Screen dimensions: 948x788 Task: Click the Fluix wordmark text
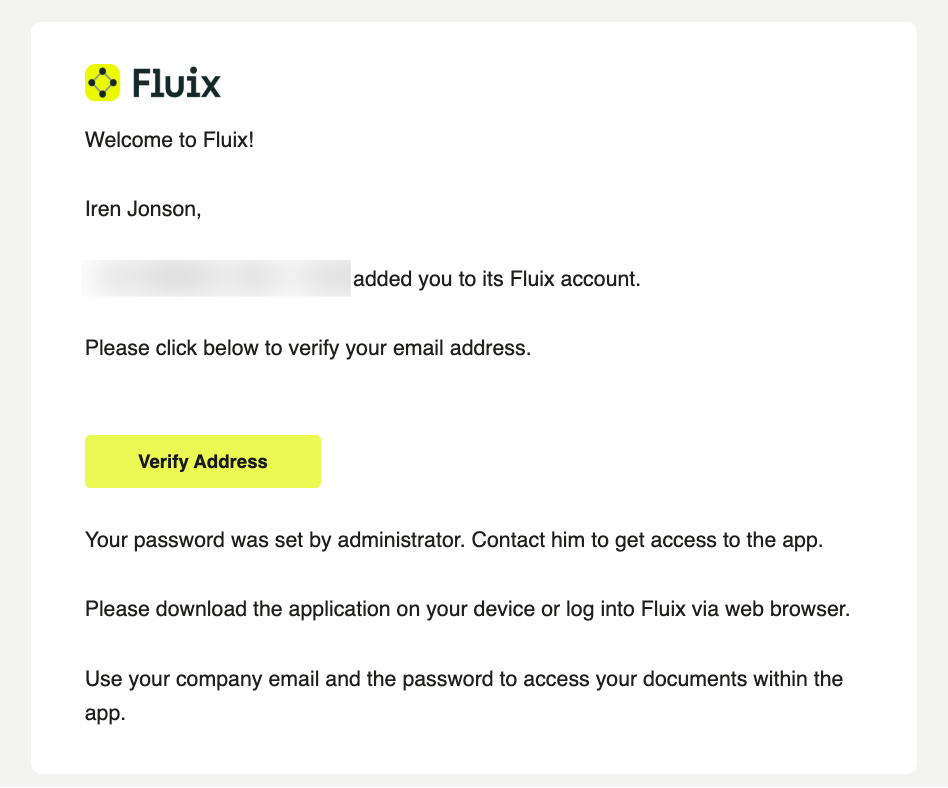(176, 82)
